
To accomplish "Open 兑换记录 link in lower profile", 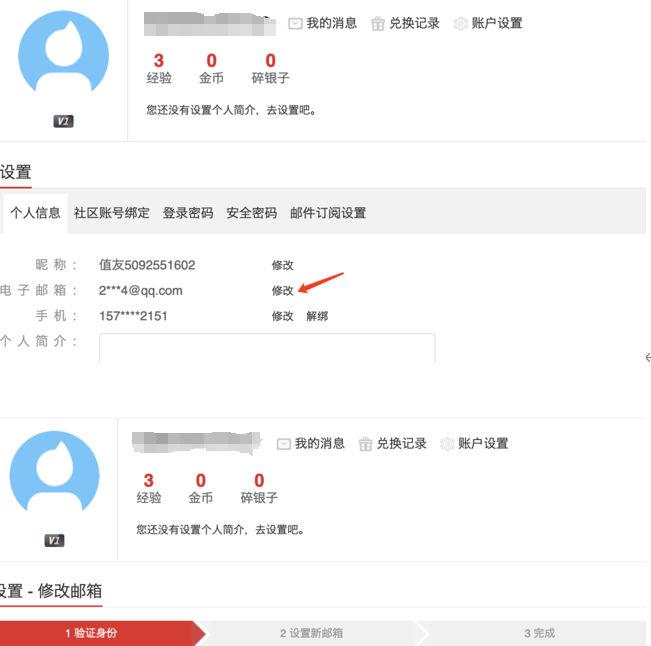I will [x=401, y=444].
